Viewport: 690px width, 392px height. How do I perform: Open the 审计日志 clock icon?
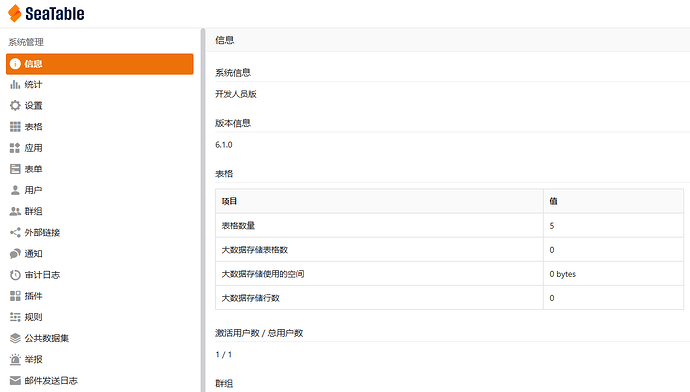click(x=15, y=275)
